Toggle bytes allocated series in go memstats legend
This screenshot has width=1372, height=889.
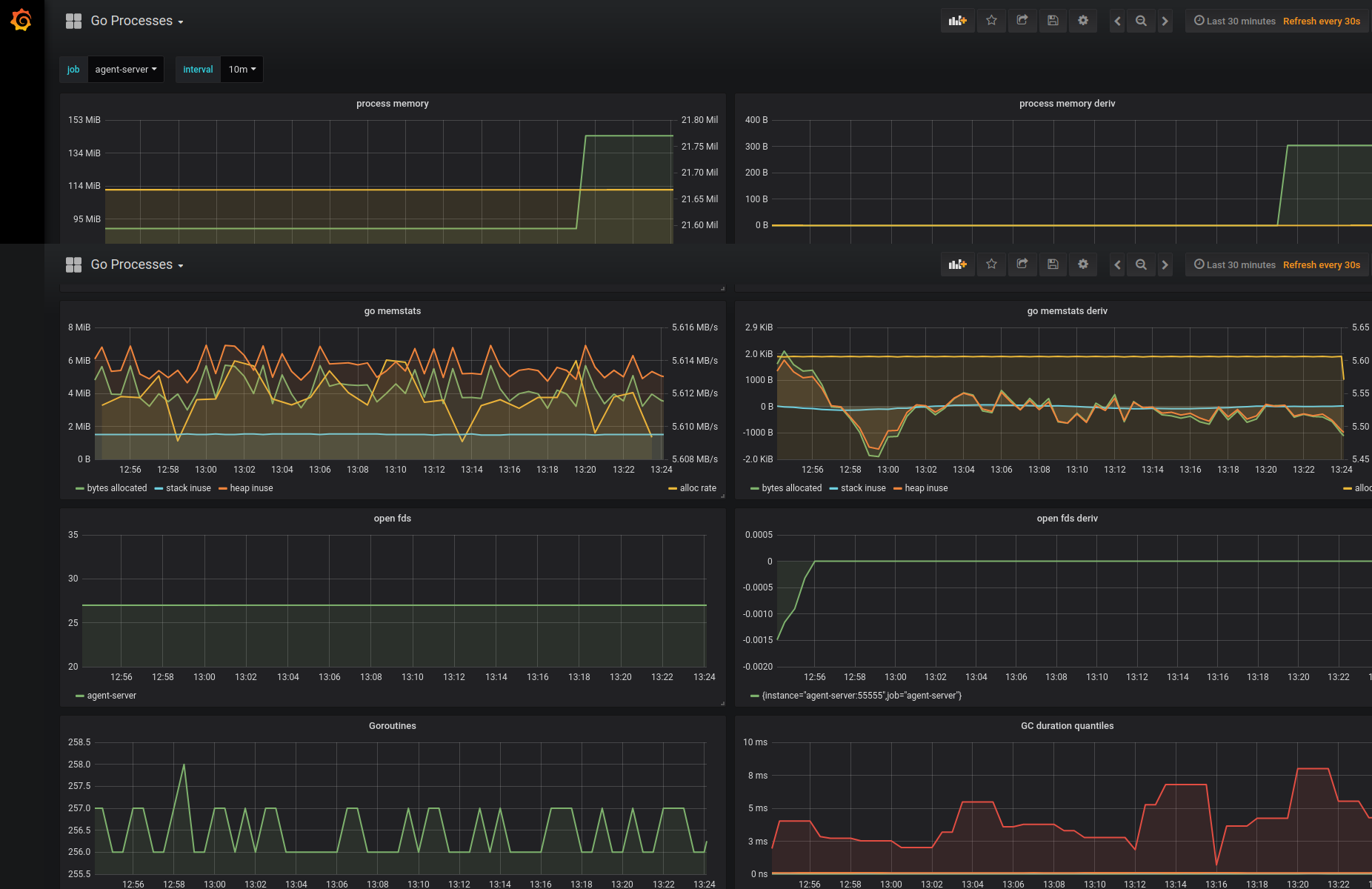(117, 488)
